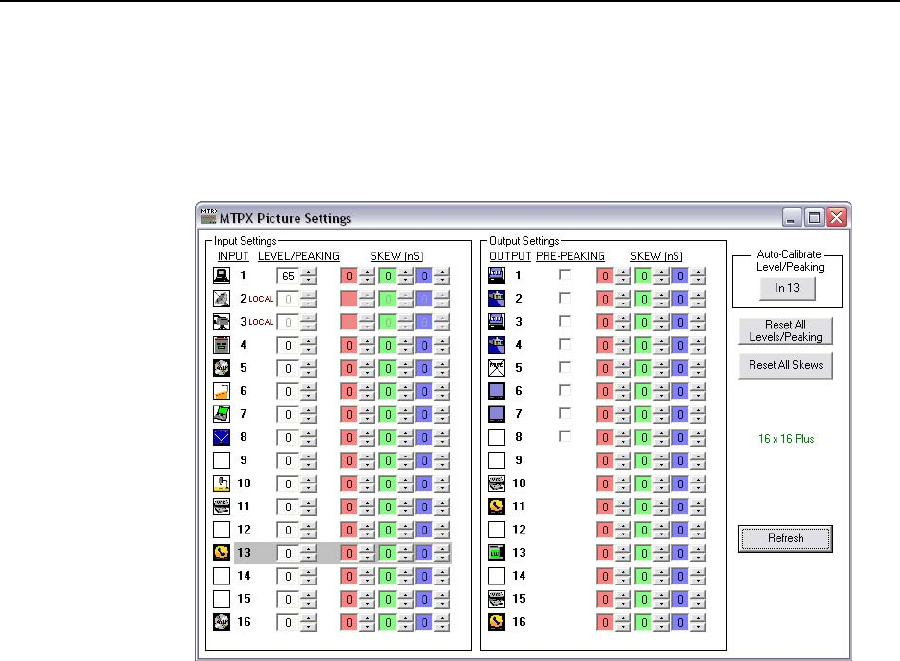This screenshot has height=661, width=900.
Task: Click Input 1 level/peaking spinner arrows
Action: pyautogui.click(x=308, y=276)
